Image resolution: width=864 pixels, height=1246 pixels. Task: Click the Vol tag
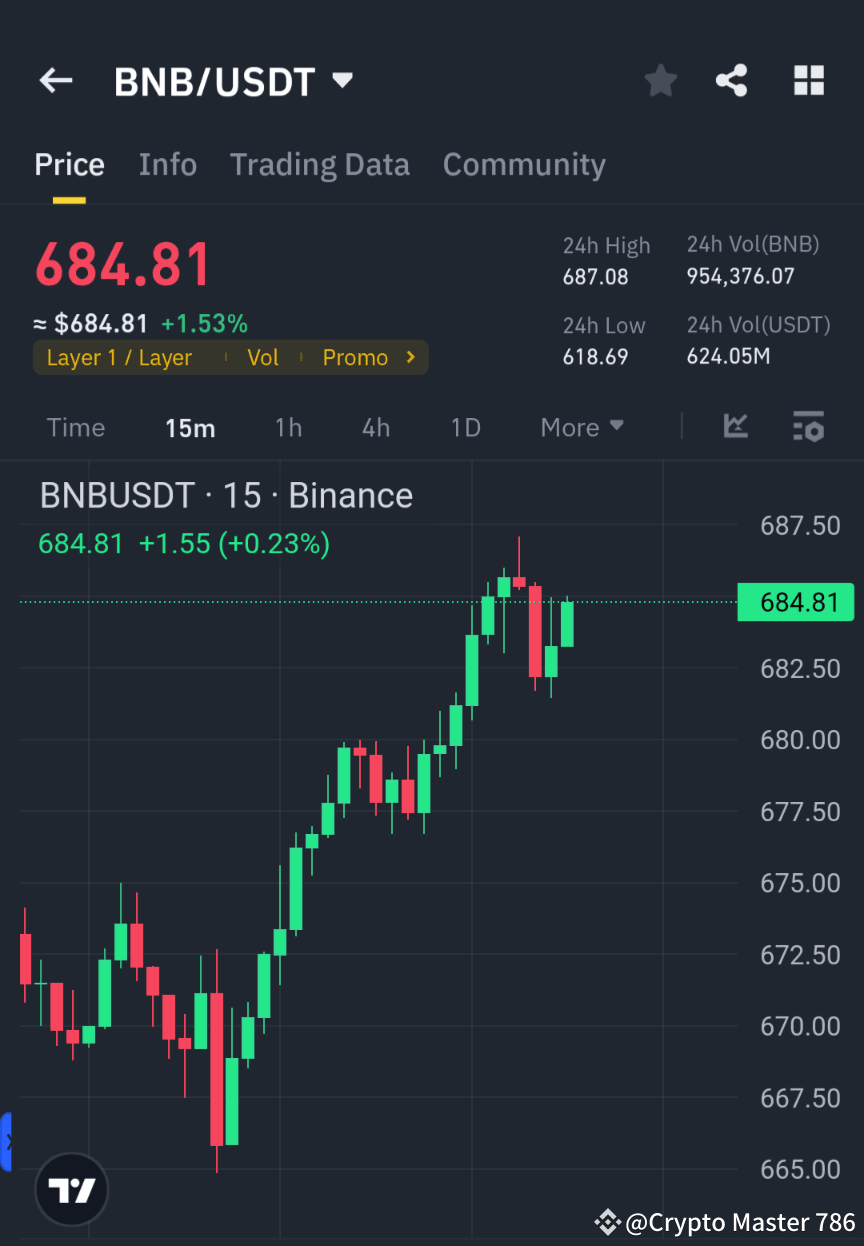[263, 357]
